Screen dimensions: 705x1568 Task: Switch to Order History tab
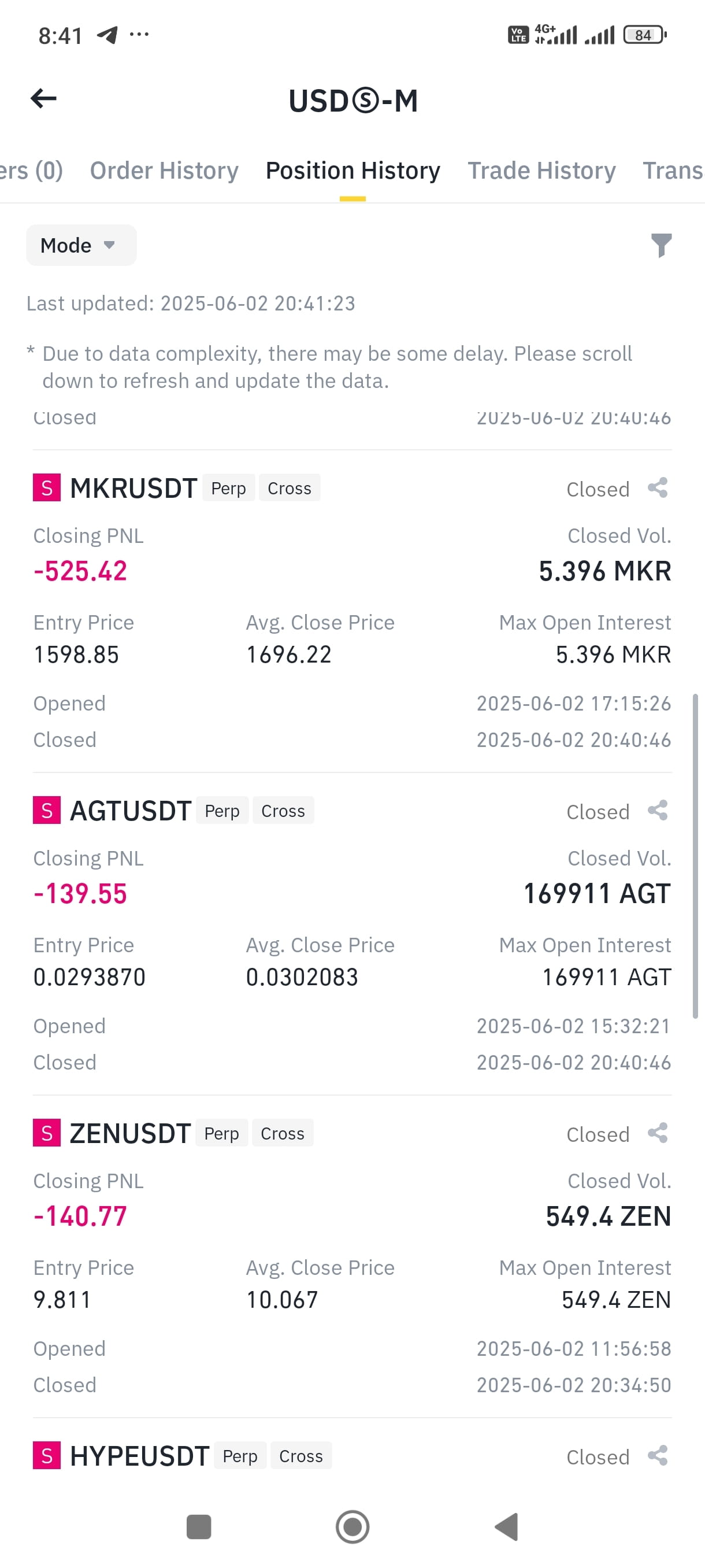point(164,171)
